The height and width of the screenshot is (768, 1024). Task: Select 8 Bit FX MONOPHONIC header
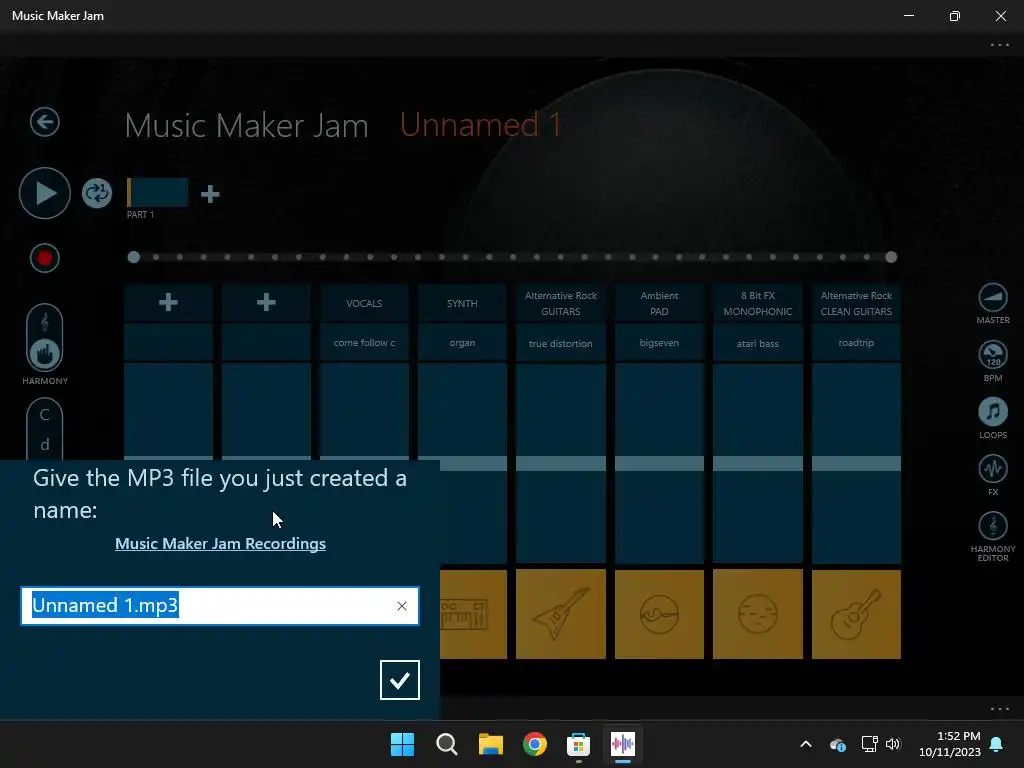click(758, 303)
